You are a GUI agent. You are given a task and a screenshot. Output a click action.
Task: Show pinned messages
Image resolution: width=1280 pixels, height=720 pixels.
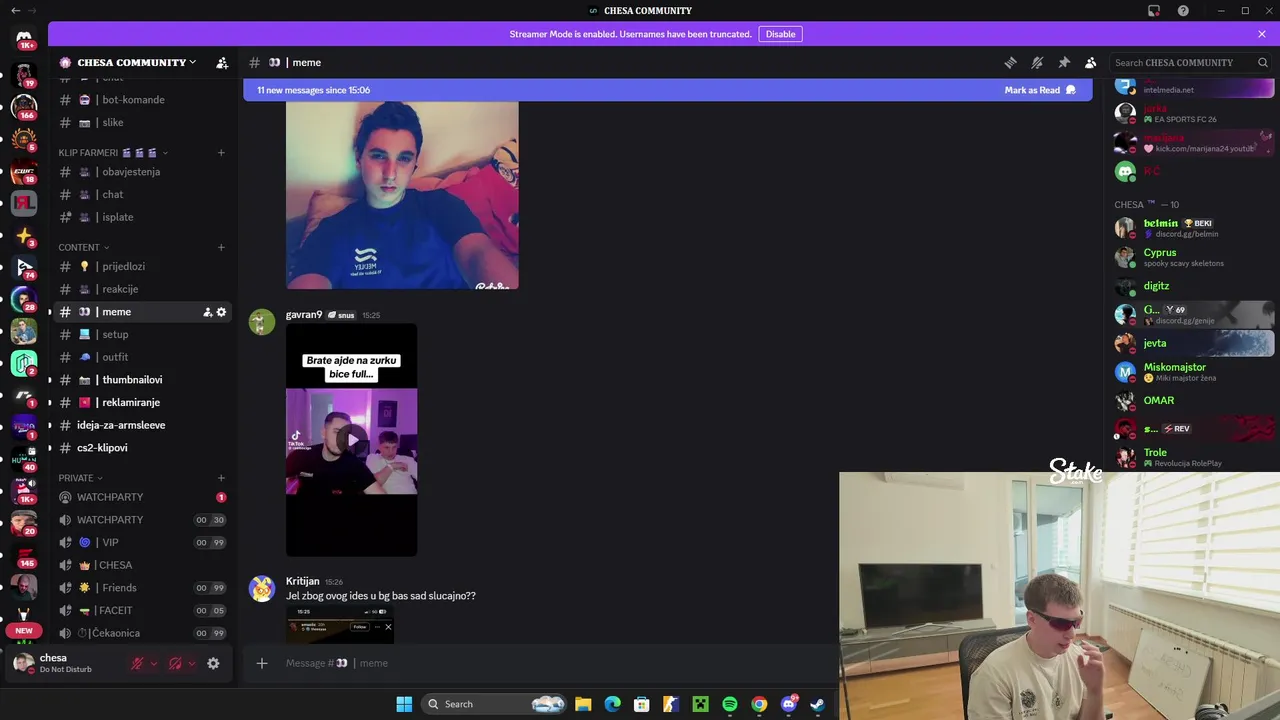coord(1064,62)
